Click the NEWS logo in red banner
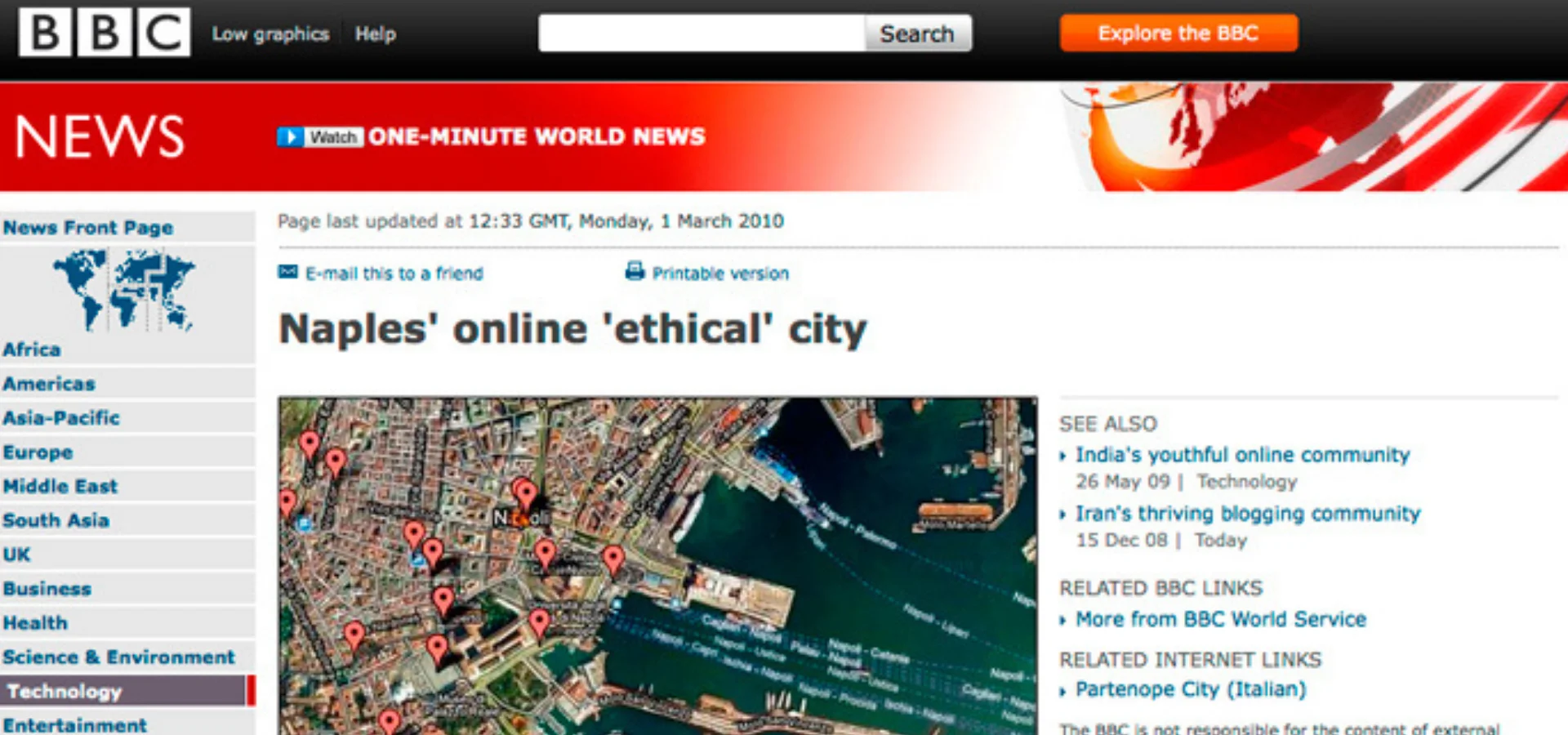The height and width of the screenshot is (735, 1568). tap(100, 136)
